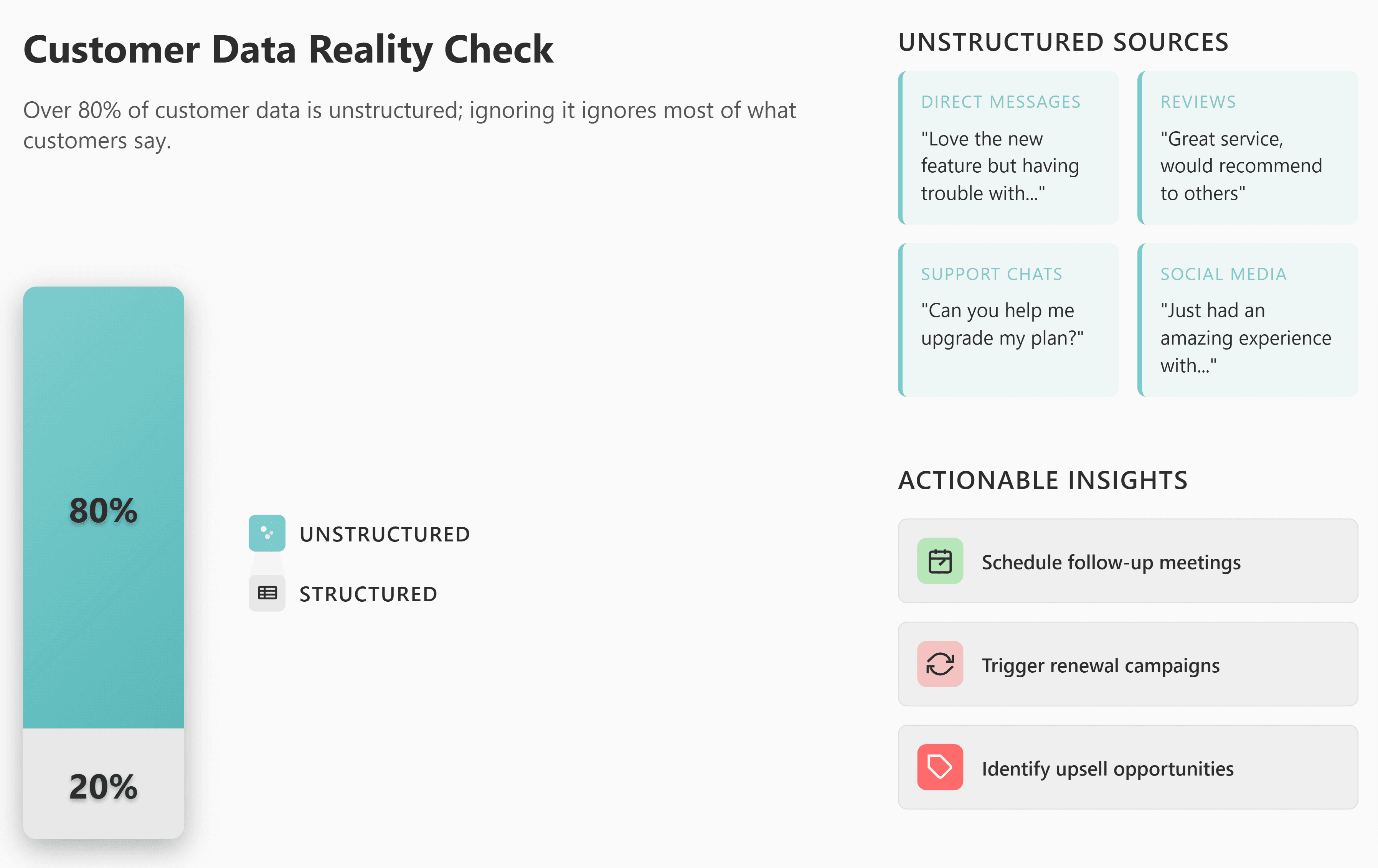Select the Trigger renewal campaigns insight
This screenshot has width=1378, height=868.
click(1101, 665)
